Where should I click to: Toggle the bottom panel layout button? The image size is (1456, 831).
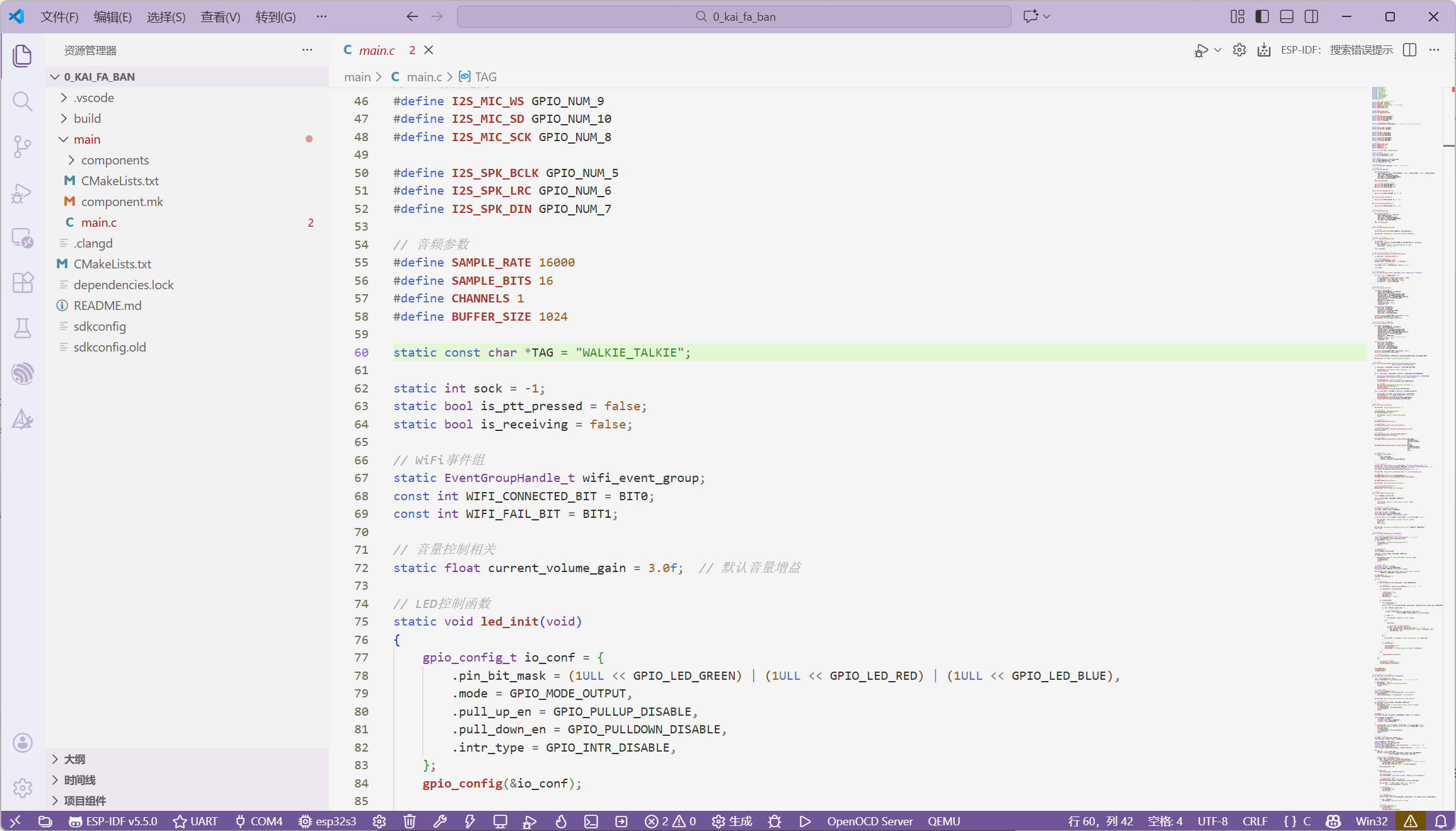(1286, 16)
